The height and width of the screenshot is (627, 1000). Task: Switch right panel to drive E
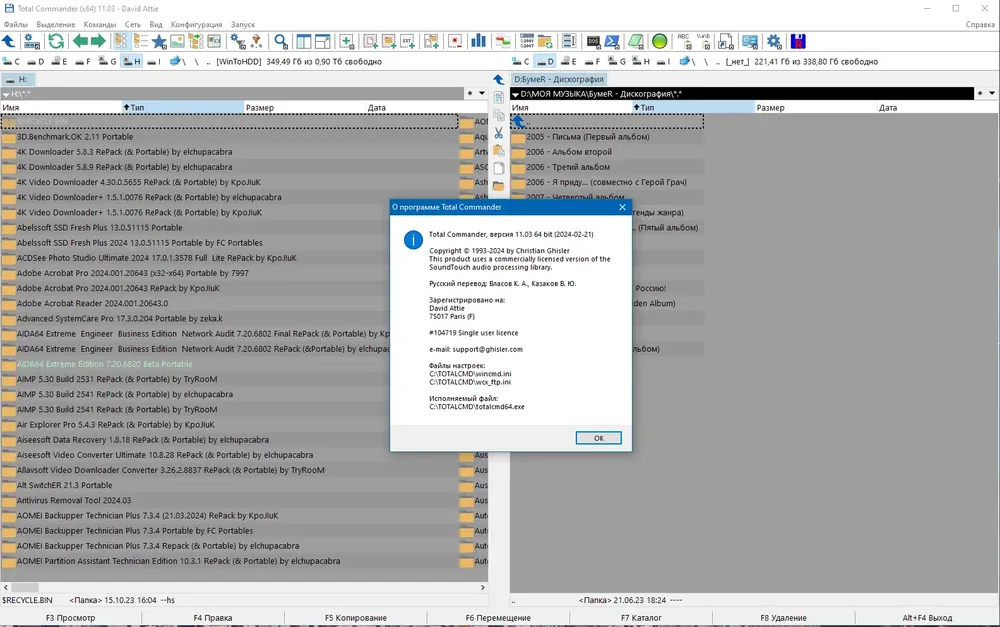click(568, 61)
